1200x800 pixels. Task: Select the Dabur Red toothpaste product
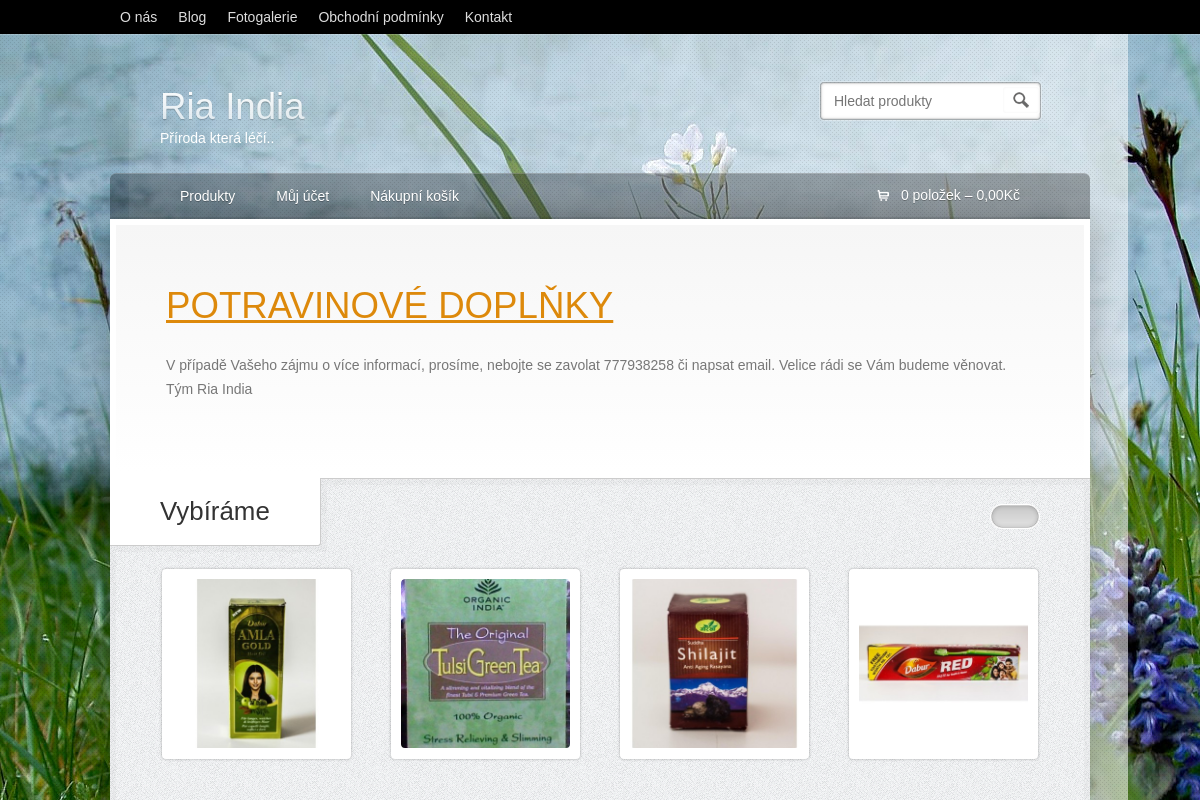point(943,663)
